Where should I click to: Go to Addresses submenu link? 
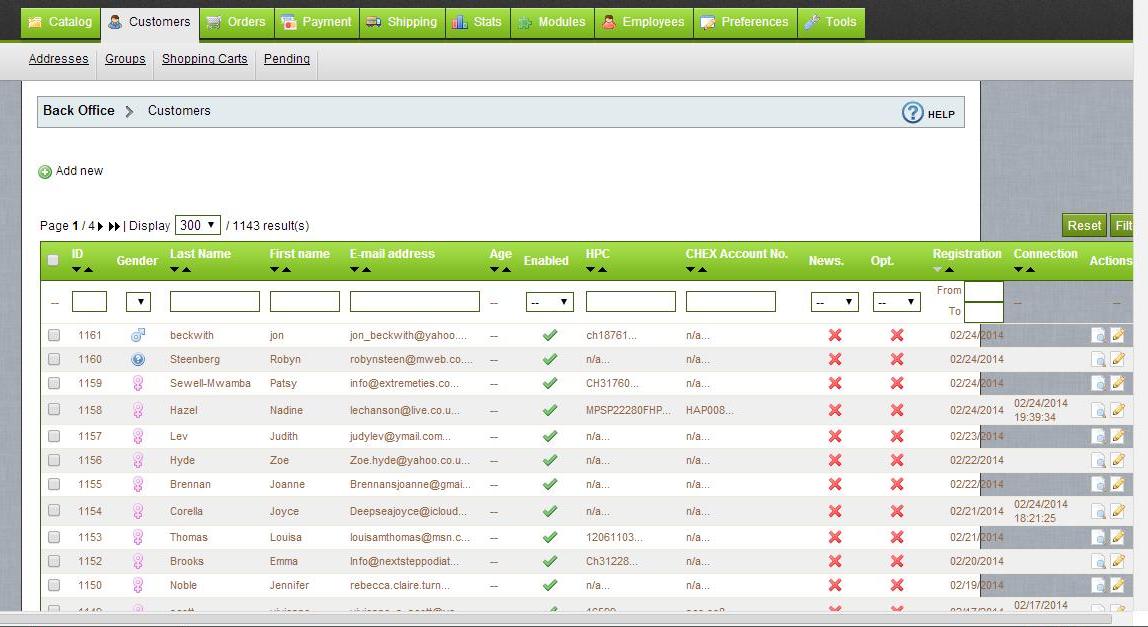[x=59, y=59]
